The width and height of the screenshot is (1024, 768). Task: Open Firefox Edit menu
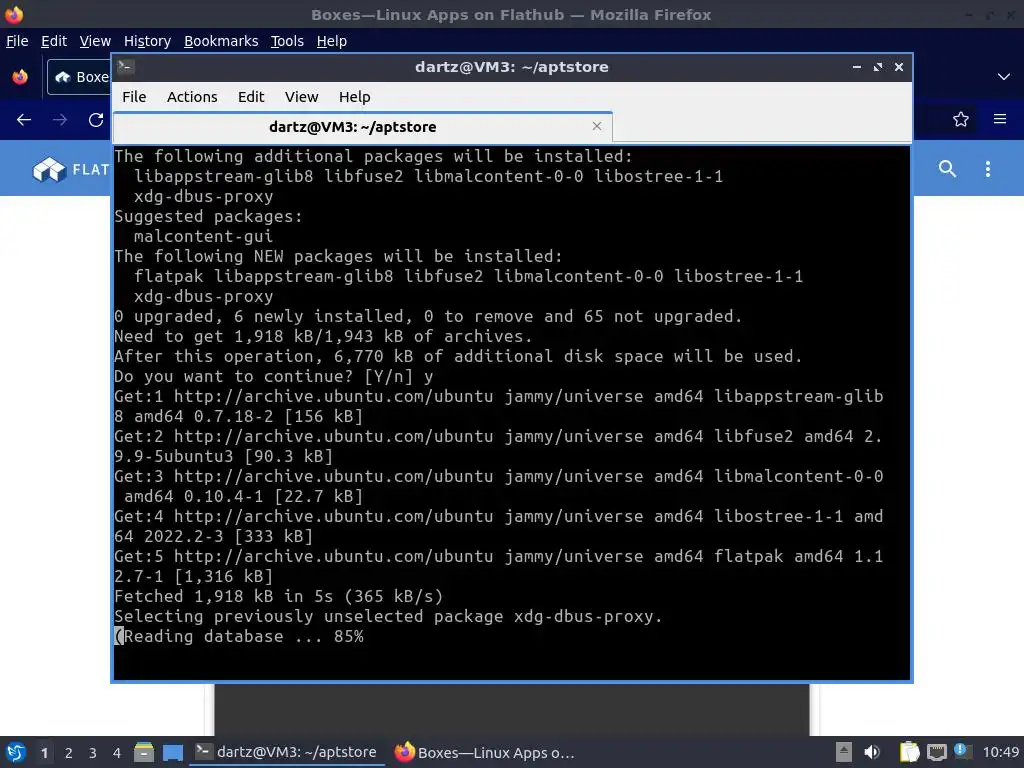[x=54, y=41]
